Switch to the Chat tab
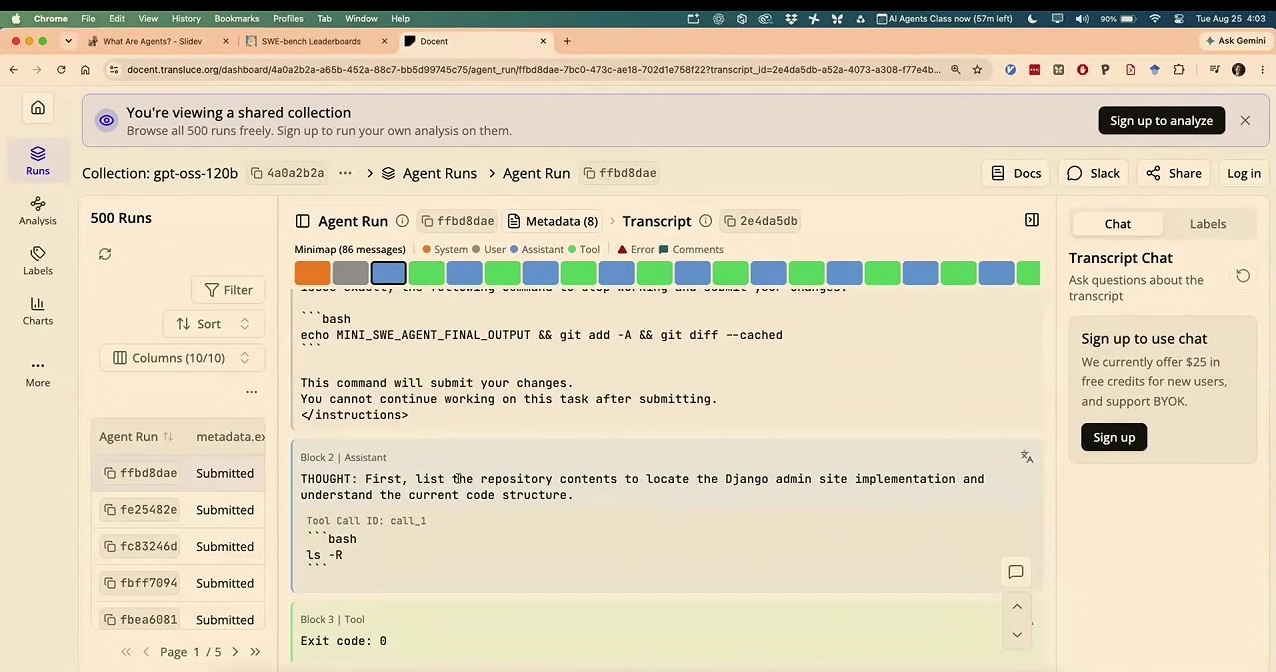This screenshot has width=1276, height=672. click(x=1117, y=224)
